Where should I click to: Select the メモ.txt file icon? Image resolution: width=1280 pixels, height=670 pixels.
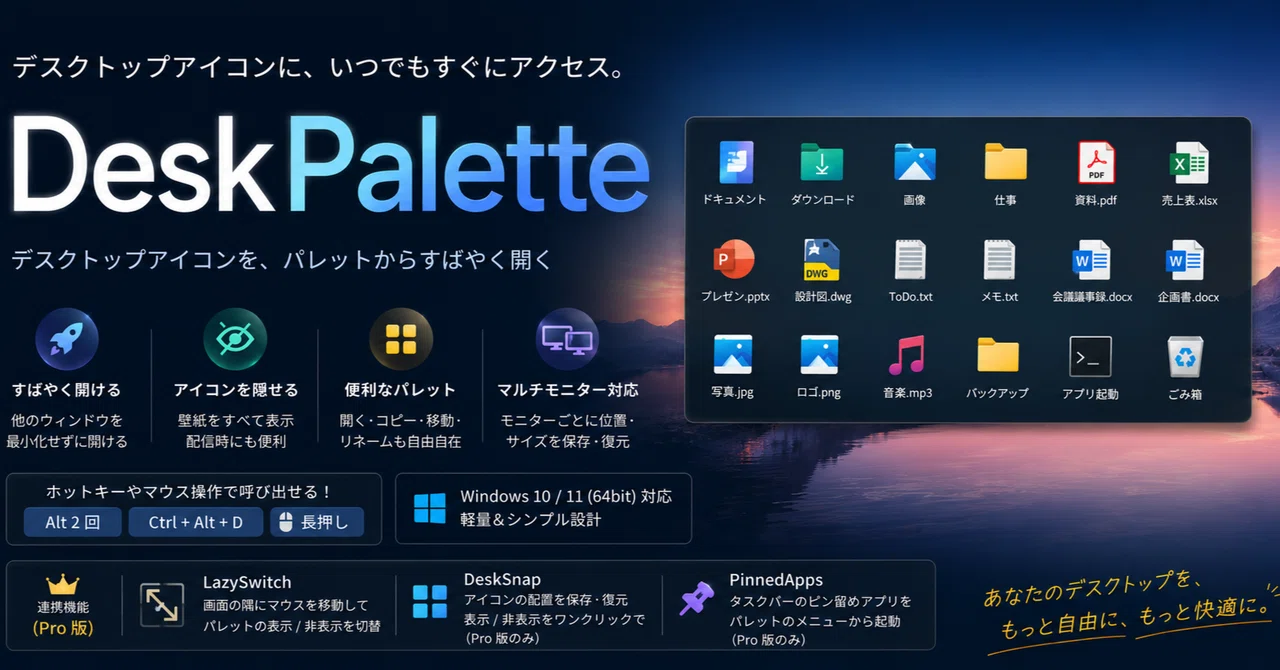pyautogui.click(x=999, y=259)
